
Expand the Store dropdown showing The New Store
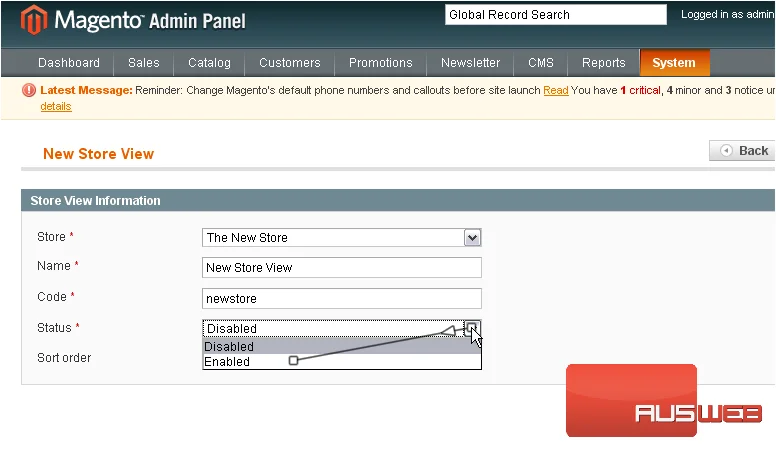tap(341, 238)
